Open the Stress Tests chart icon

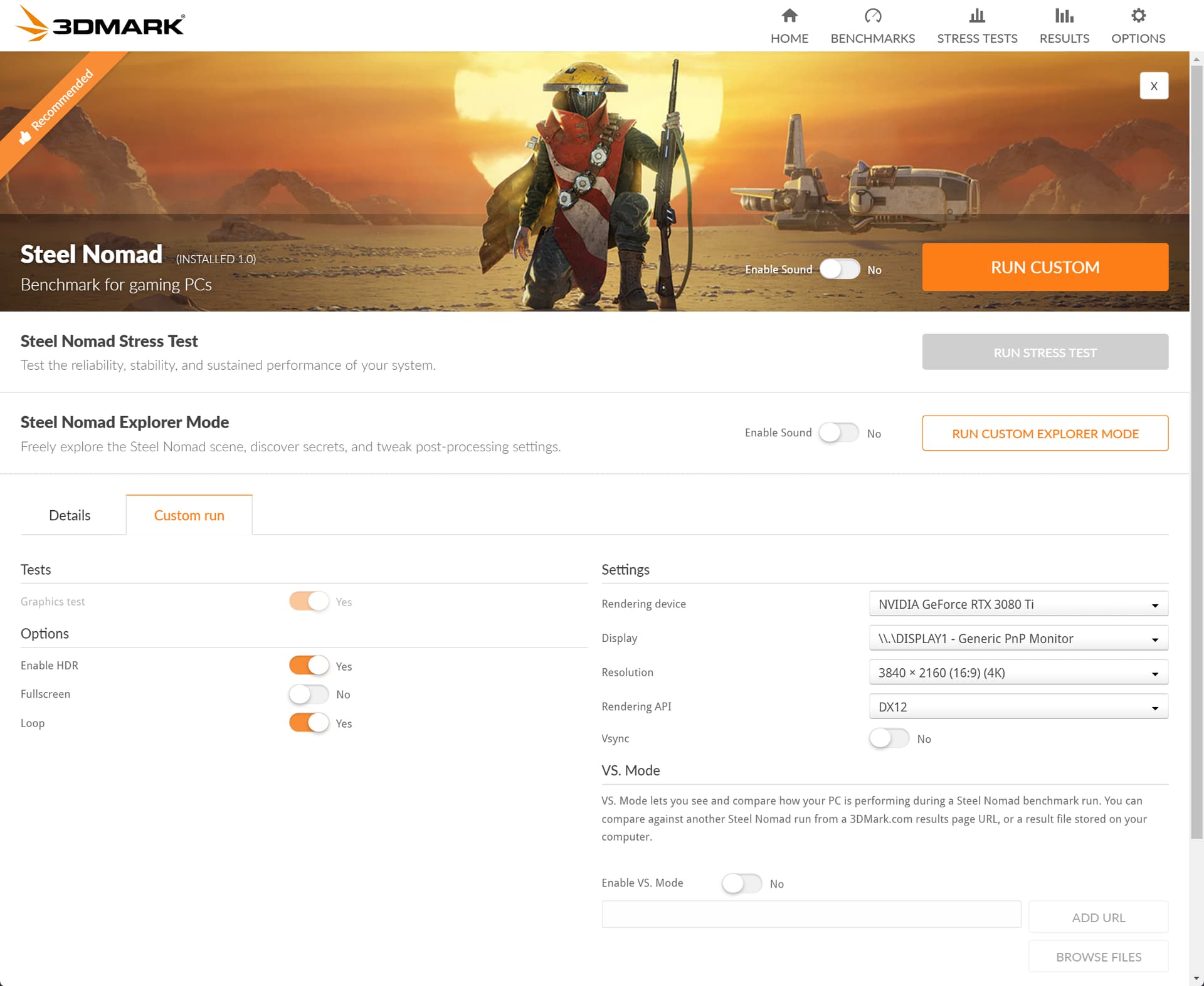click(x=977, y=15)
